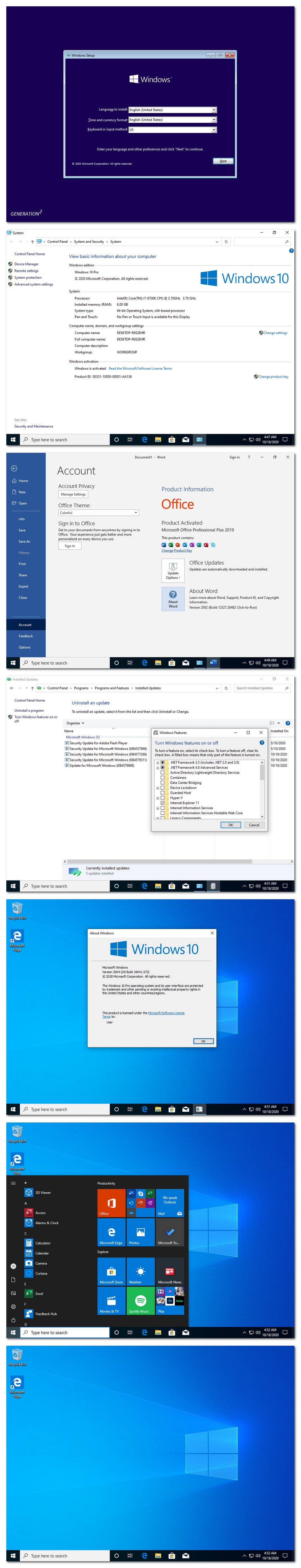301x1568 pixels.
Task: Enable the Hyper-V feature checkbox
Action: (x=162, y=798)
